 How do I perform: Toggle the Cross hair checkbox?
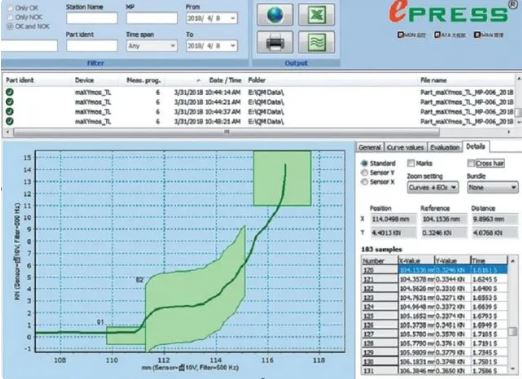point(471,163)
